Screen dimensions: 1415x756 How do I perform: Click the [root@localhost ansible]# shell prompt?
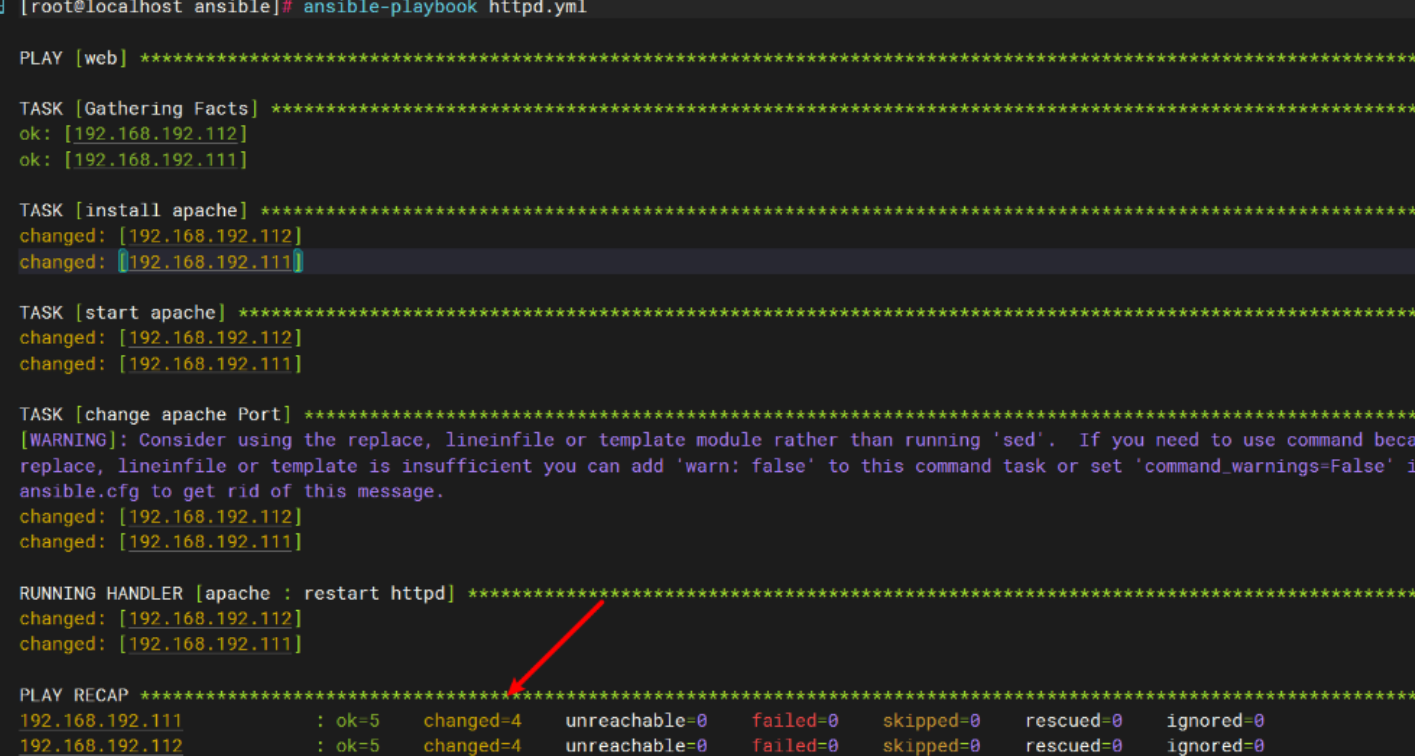click(x=157, y=8)
